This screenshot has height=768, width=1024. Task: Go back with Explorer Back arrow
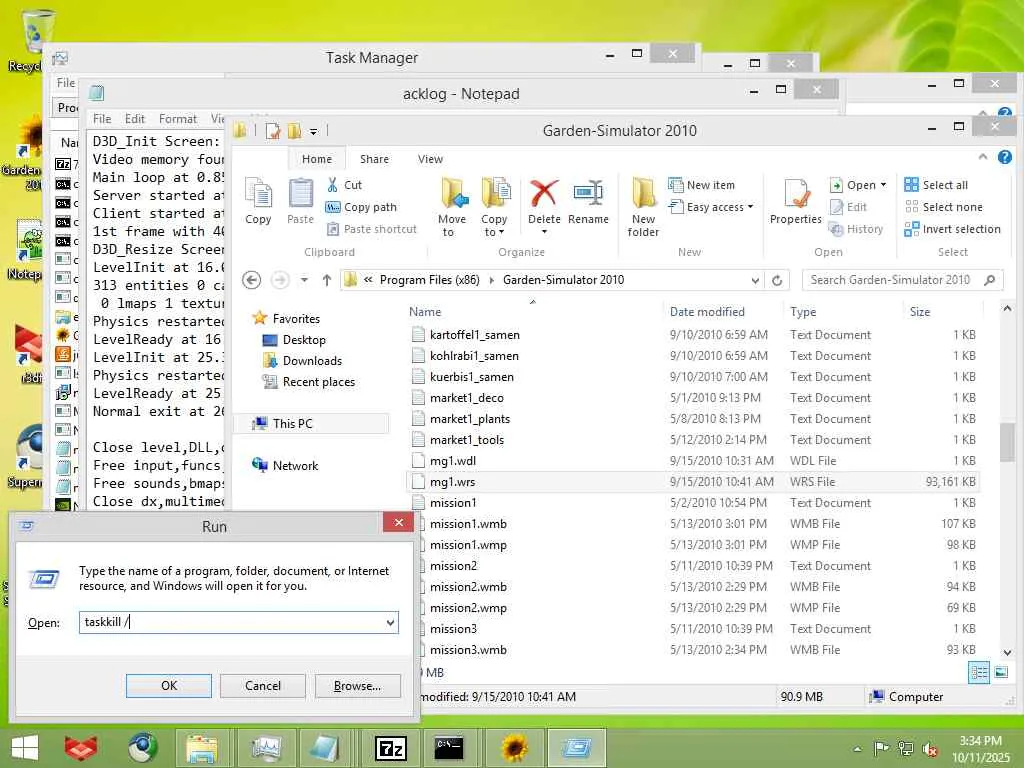point(251,280)
